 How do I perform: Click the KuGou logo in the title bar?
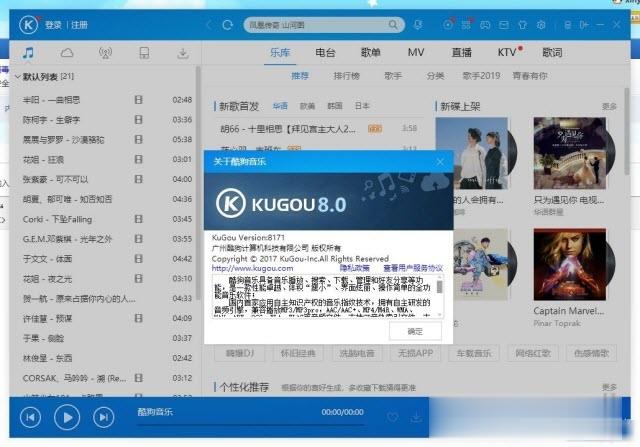[28, 25]
